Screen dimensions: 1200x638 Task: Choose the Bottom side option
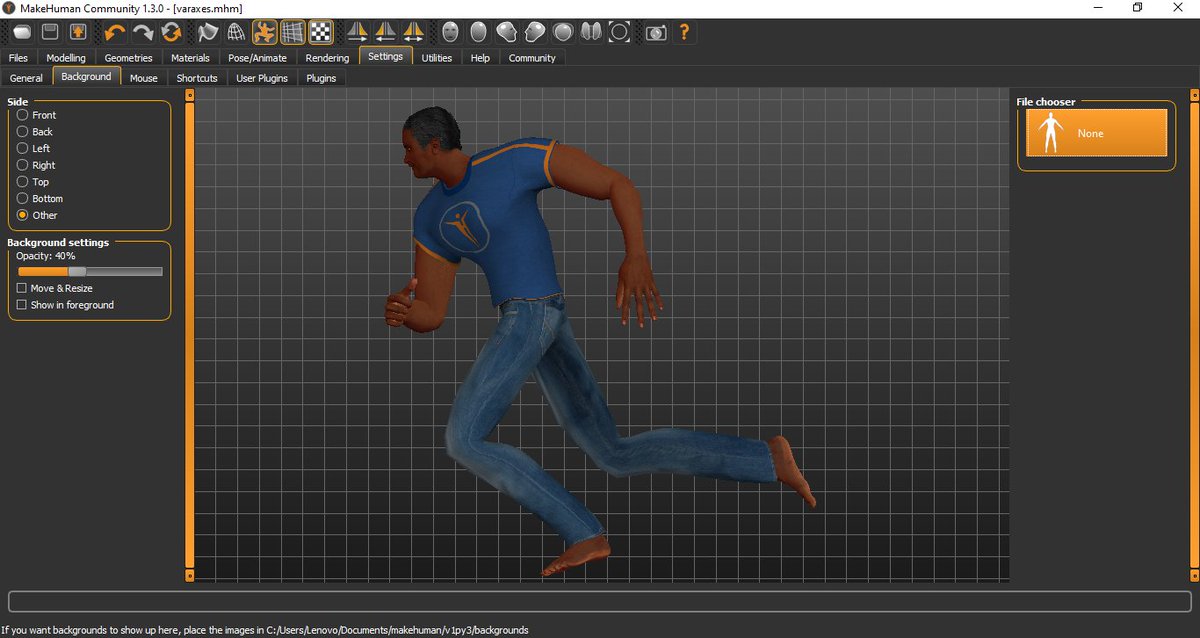(21, 198)
